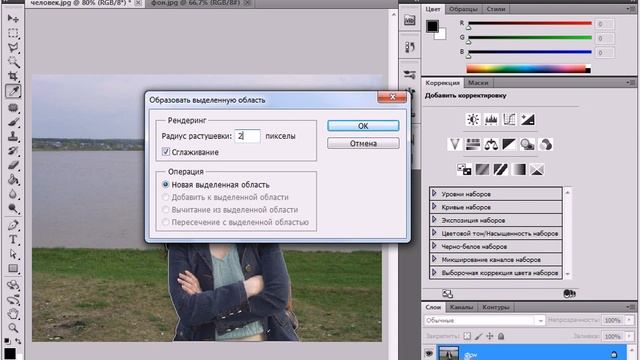Select the Brush tool

pyautogui.click(x=13, y=122)
